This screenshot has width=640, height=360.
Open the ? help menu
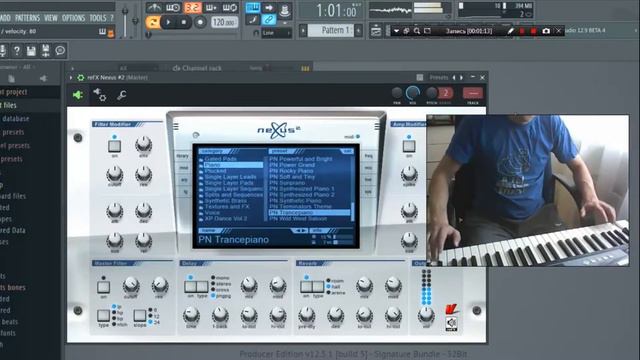[x=111, y=18]
